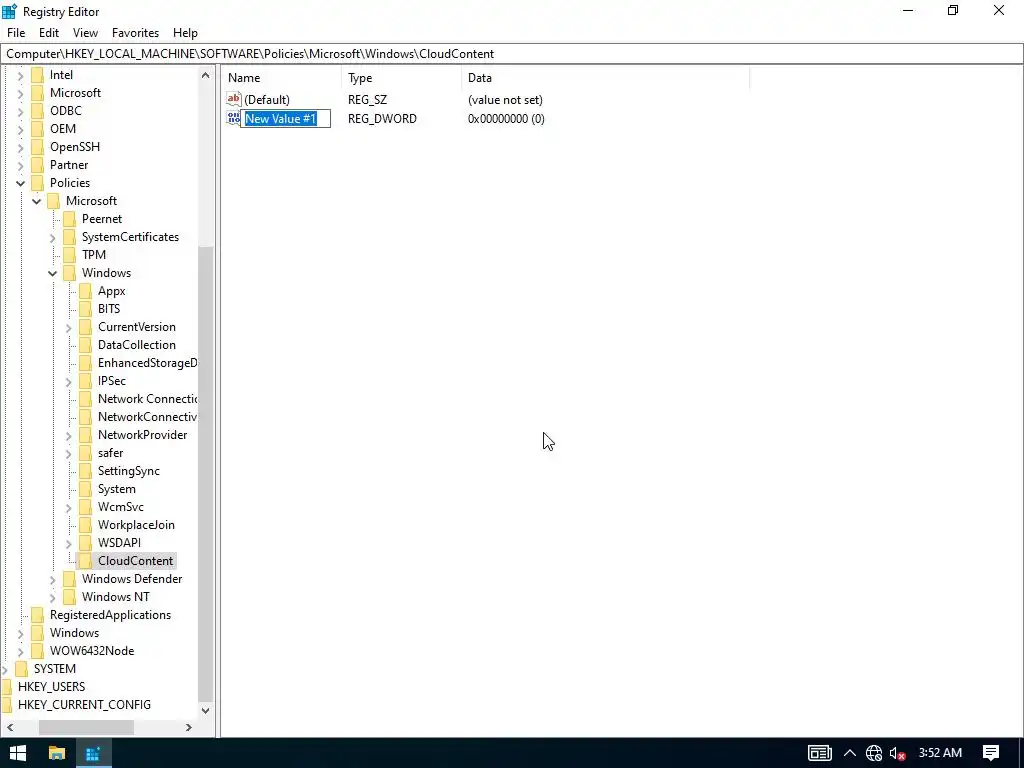This screenshot has height=768, width=1024.
Task: Select the NetworkProvider key
Action: click(x=142, y=435)
